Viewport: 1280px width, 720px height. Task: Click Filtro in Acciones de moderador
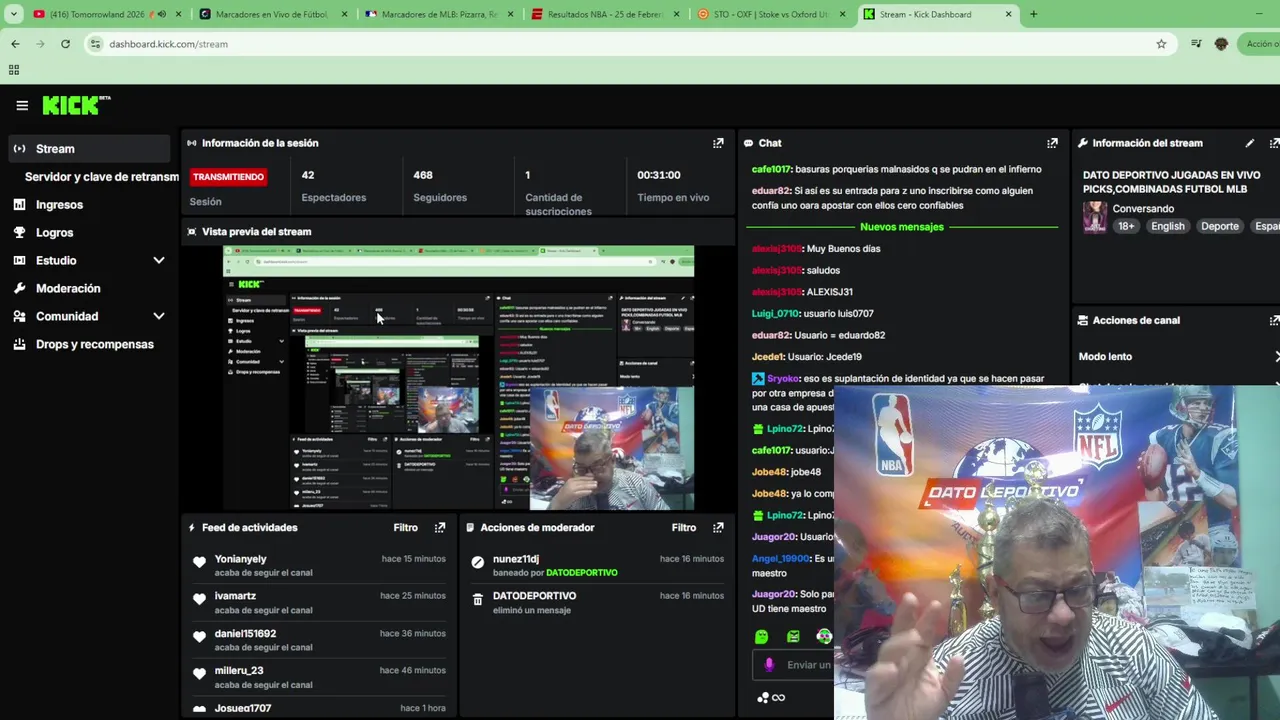683,527
